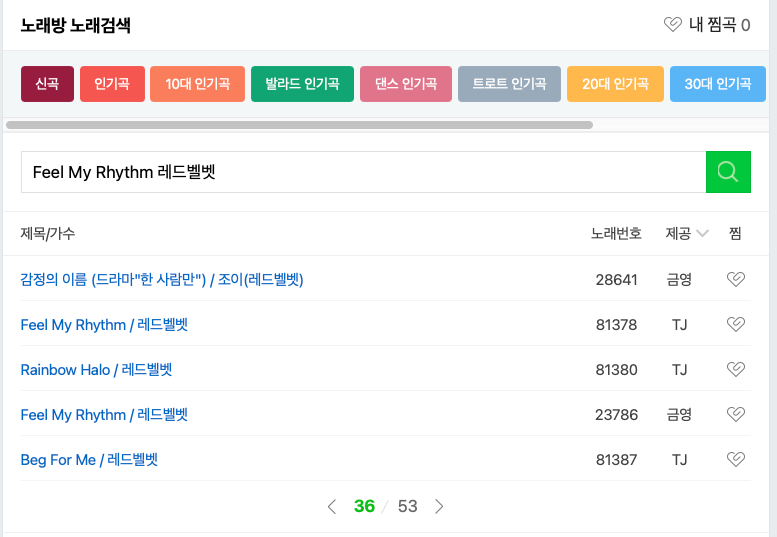Select the 발라드 인기곡 tab

302,84
